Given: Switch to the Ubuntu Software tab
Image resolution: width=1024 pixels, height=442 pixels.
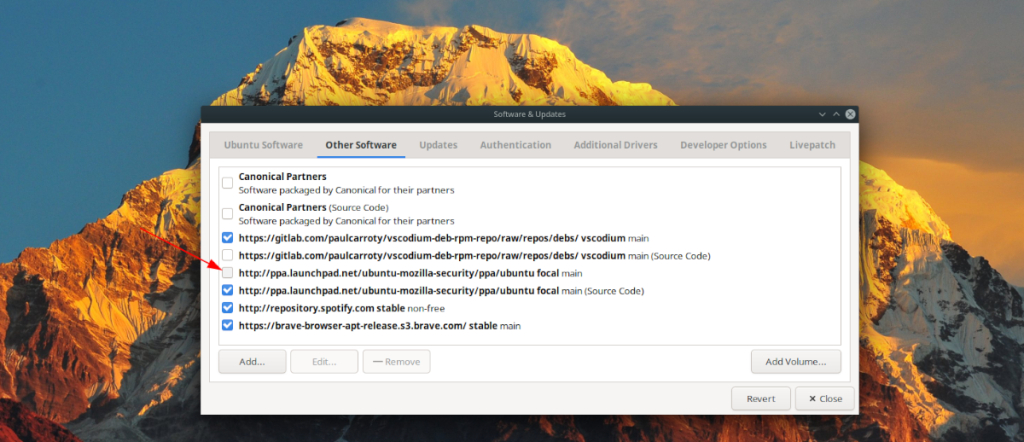Looking at the screenshot, I should pos(263,145).
